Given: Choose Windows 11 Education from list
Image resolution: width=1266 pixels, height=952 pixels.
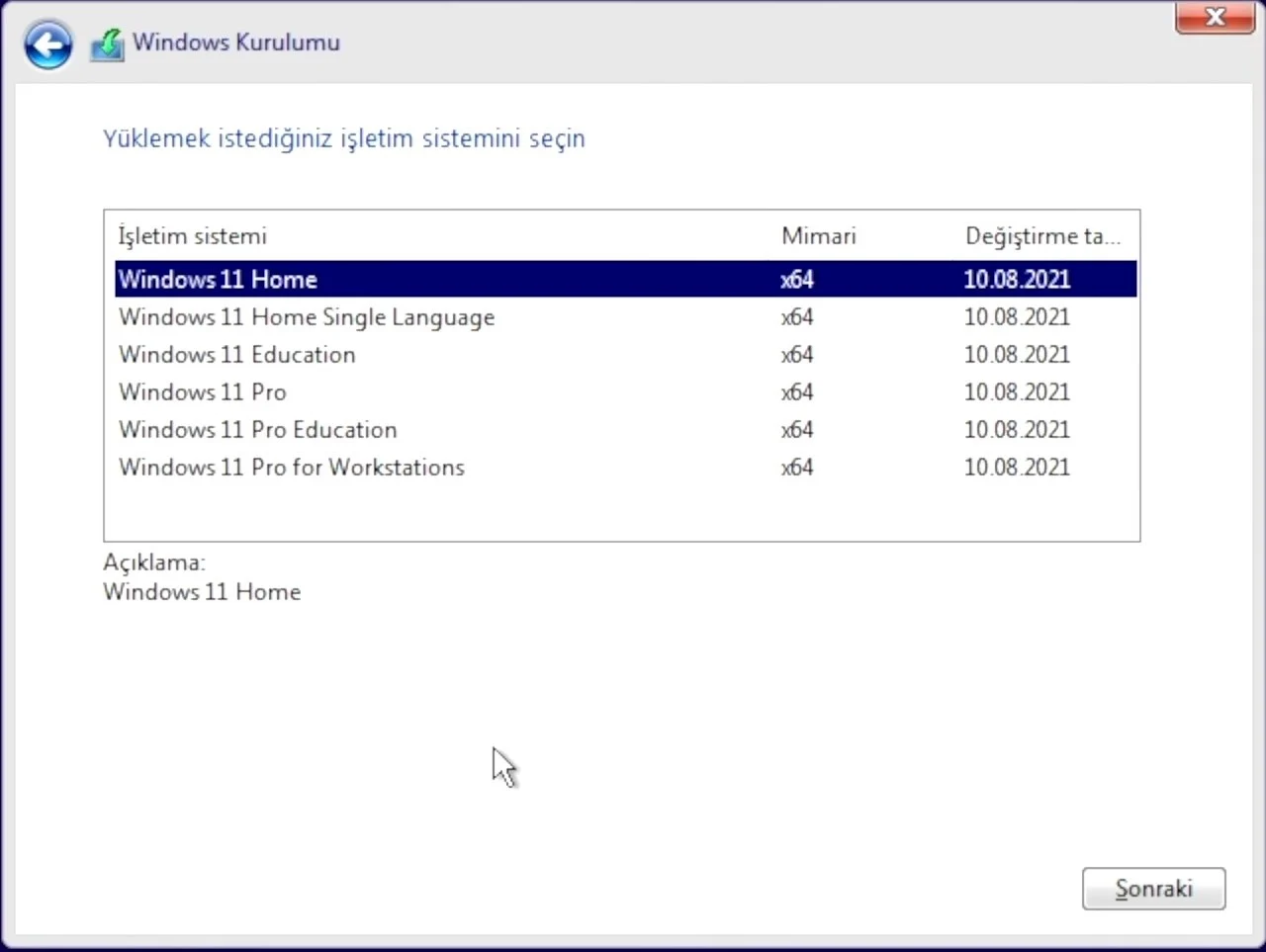Looking at the screenshot, I should point(625,354).
